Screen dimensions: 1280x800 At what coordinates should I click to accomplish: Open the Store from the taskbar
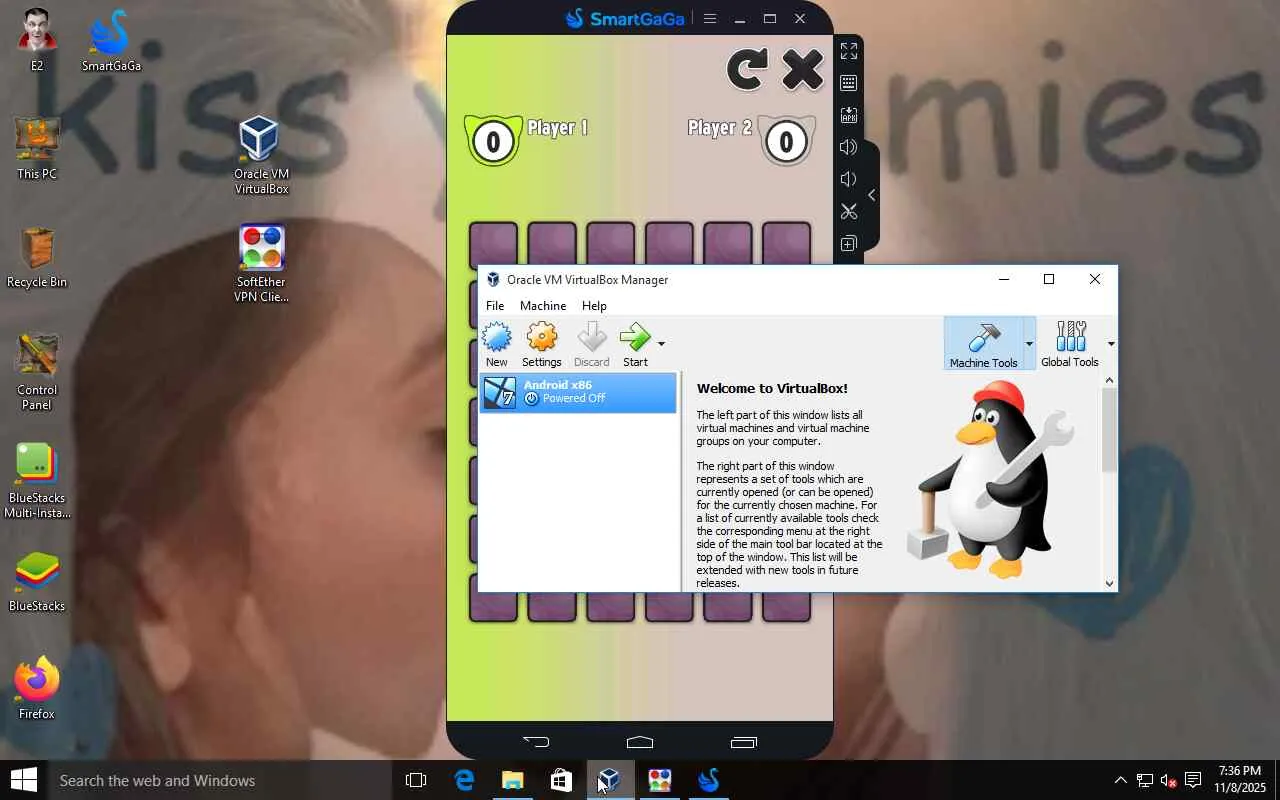coord(561,780)
